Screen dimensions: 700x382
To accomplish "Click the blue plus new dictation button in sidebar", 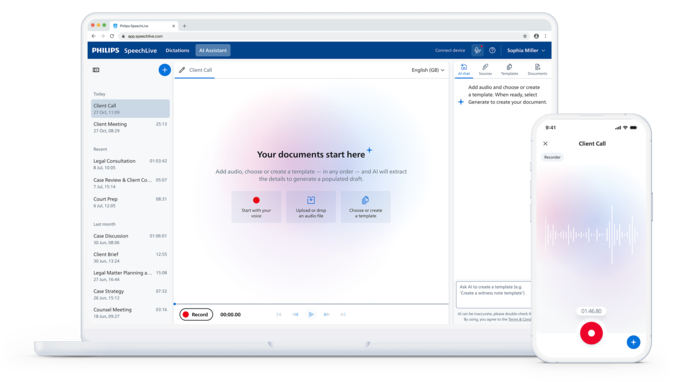I will 164,70.
